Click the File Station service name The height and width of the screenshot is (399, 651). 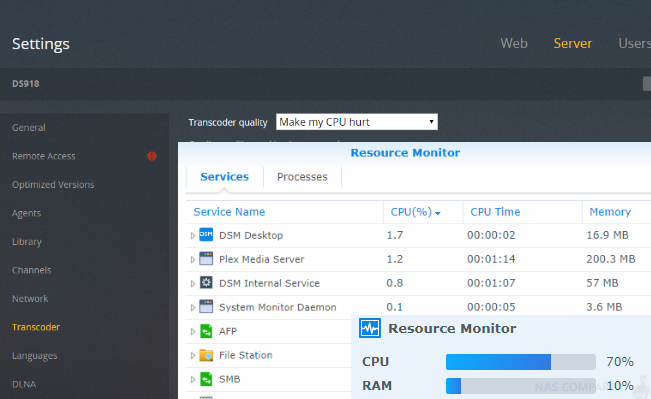pos(245,355)
